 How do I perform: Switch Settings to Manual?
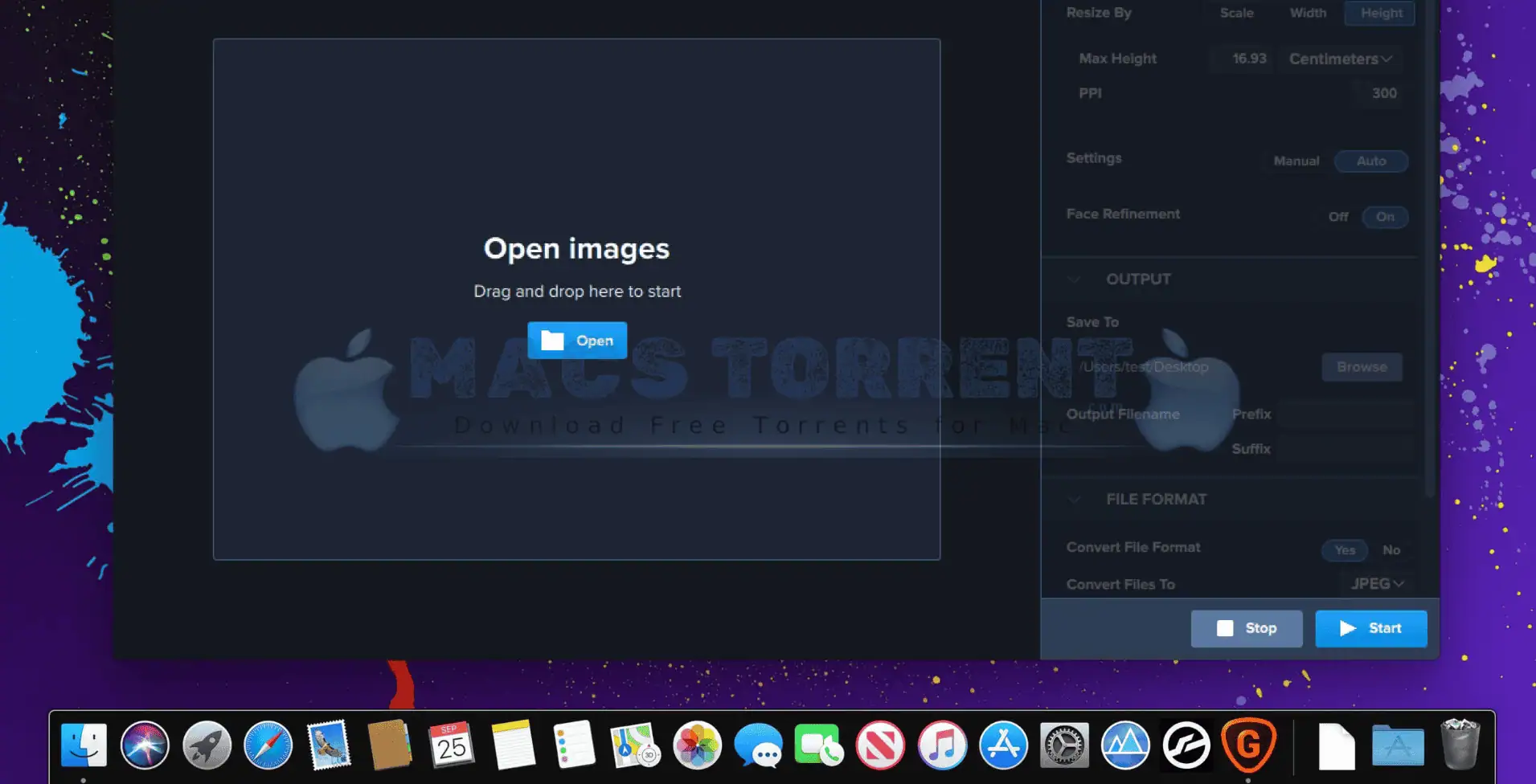1296,161
